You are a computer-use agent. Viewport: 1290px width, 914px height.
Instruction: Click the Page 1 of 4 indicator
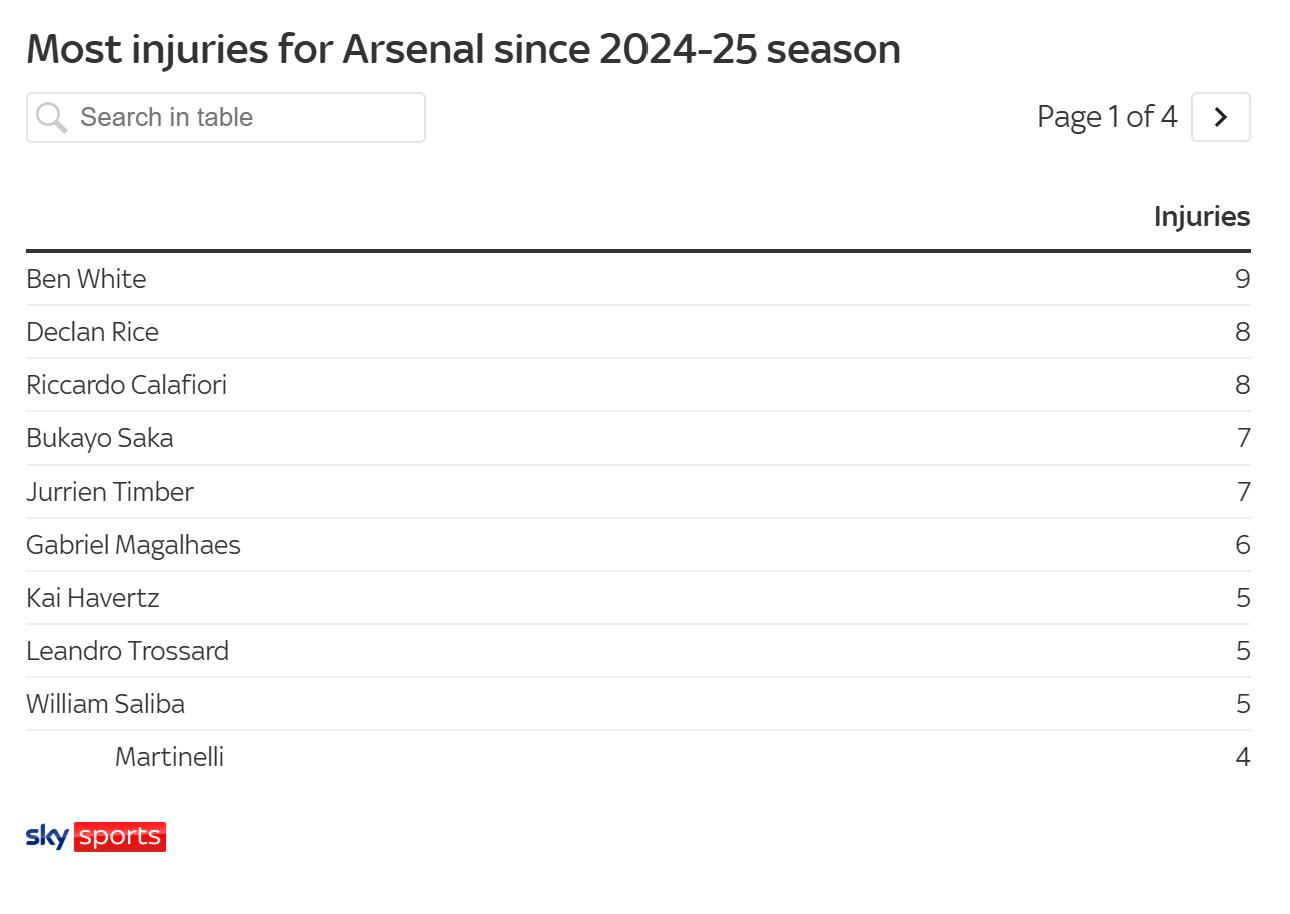click(x=1106, y=117)
